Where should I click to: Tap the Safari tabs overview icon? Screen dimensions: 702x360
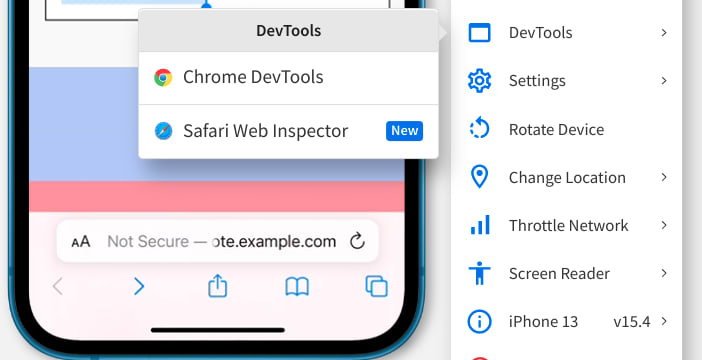[x=377, y=286]
